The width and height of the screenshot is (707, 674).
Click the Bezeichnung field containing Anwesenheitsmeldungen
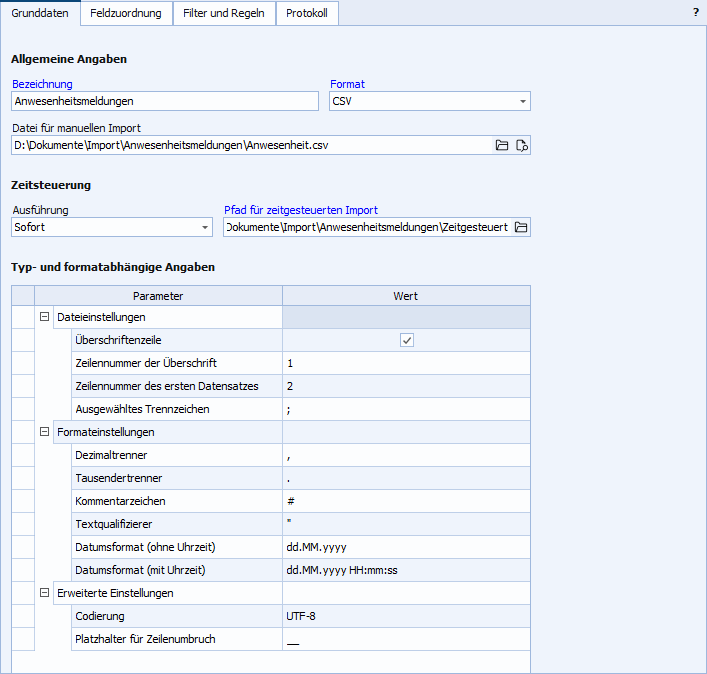tap(166, 101)
